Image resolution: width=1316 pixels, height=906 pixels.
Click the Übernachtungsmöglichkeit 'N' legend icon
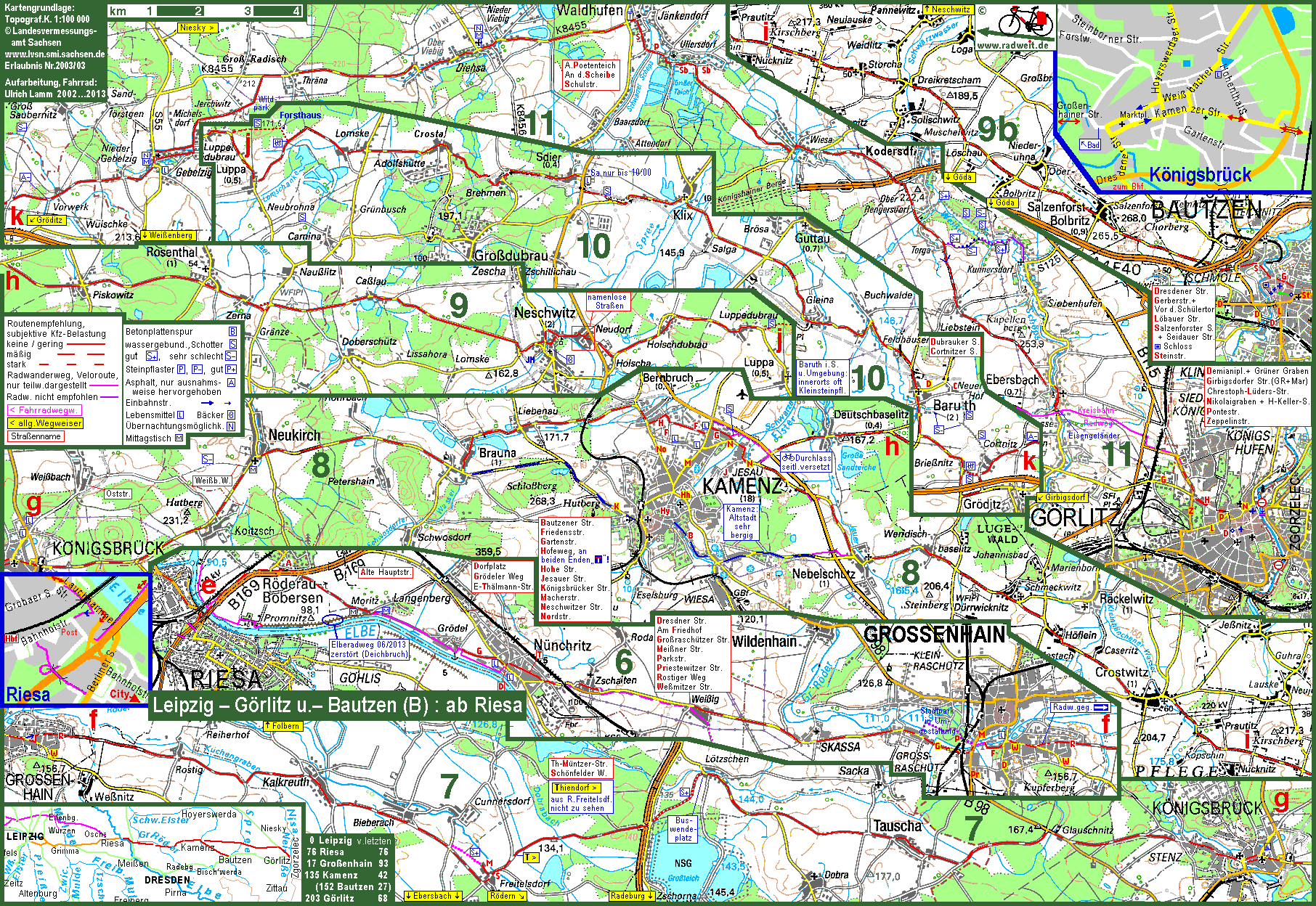[231, 427]
